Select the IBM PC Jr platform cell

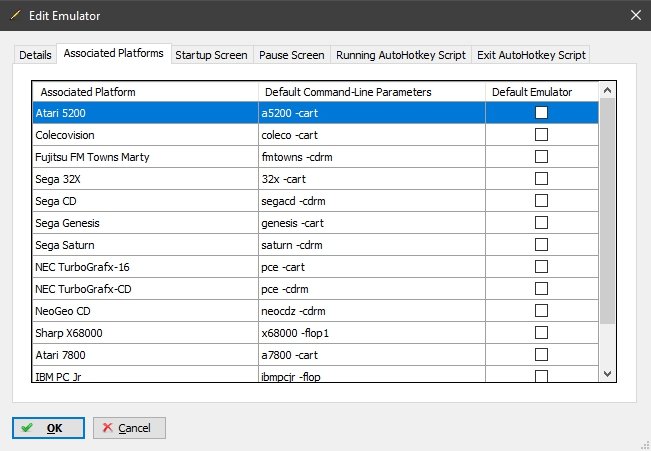pyautogui.click(x=145, y=374)
